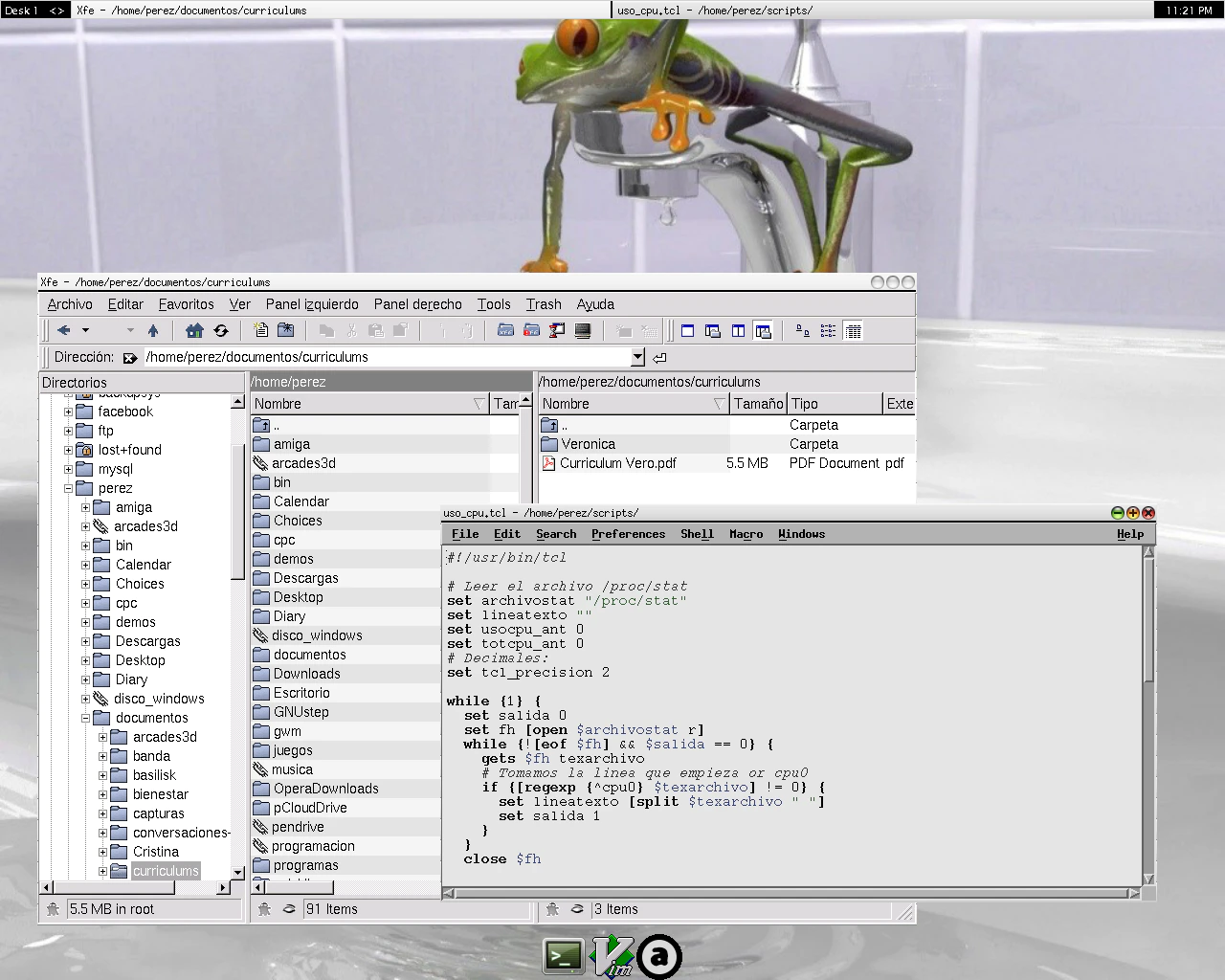Go to parent directory using up arrow

tap(153, 331)
